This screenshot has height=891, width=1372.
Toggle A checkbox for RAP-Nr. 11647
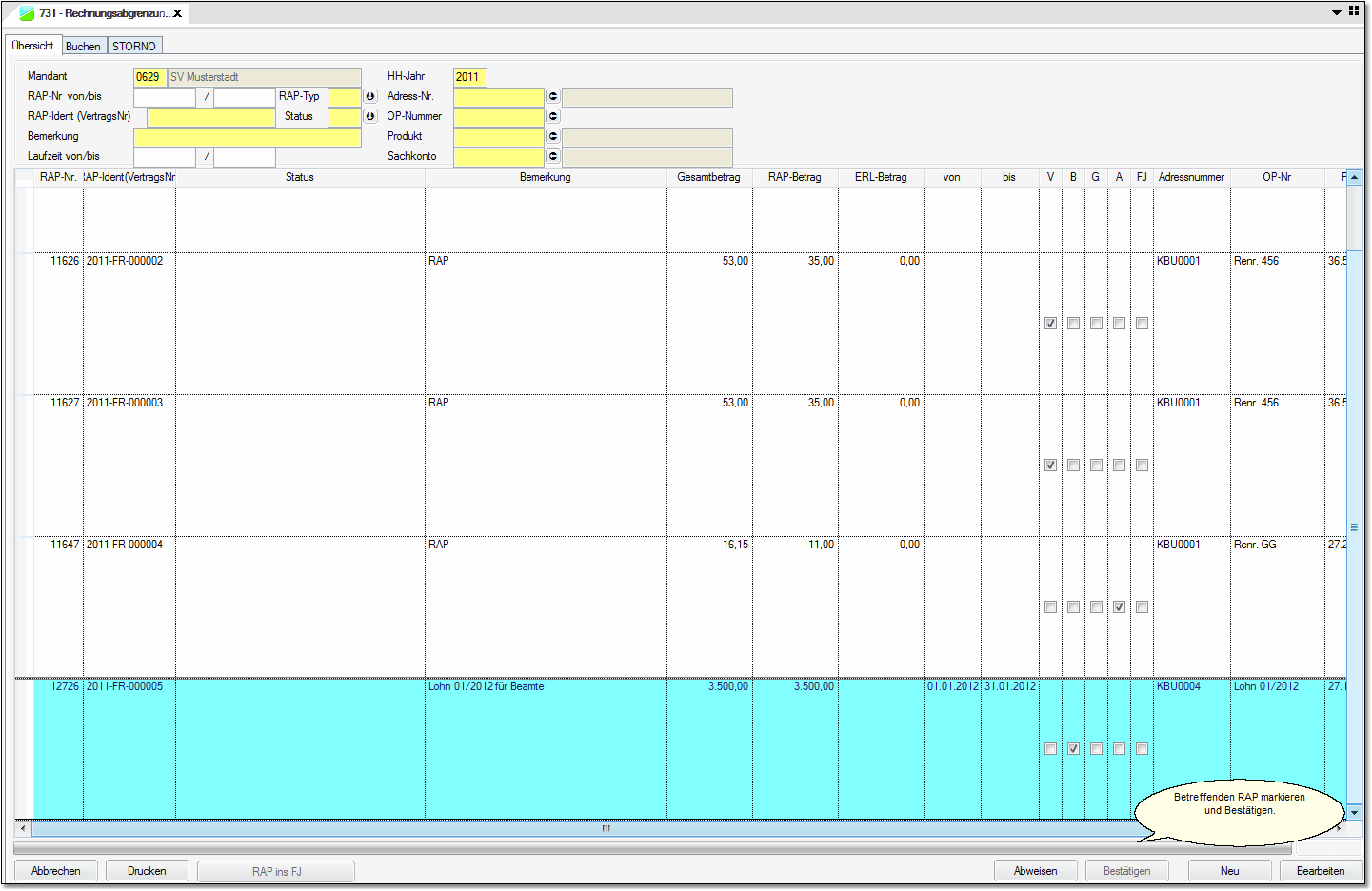point(1119,607)
